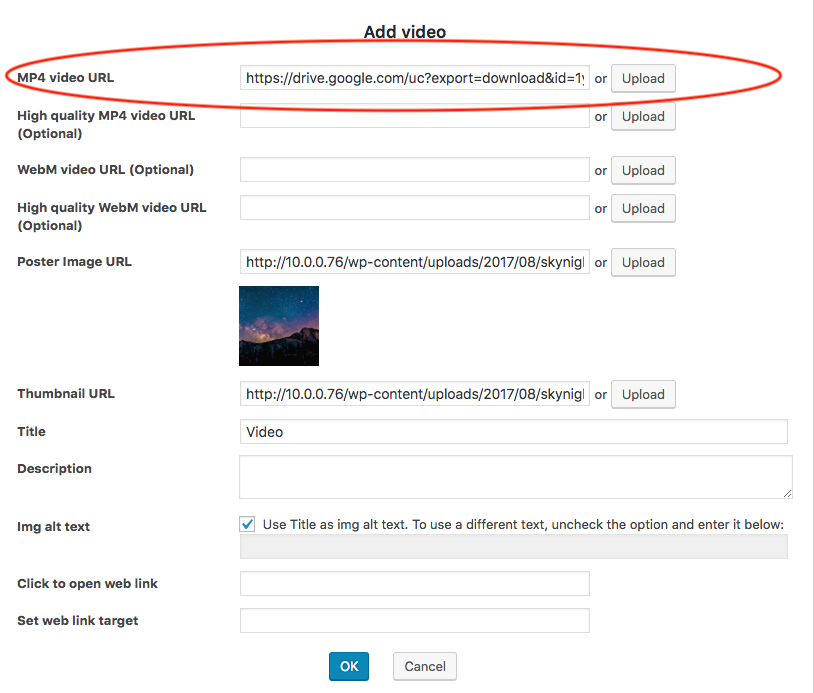Select the High quality WebM video URL field
The height and width of the screenshot is (693, 814).
(x=414, y=208)
